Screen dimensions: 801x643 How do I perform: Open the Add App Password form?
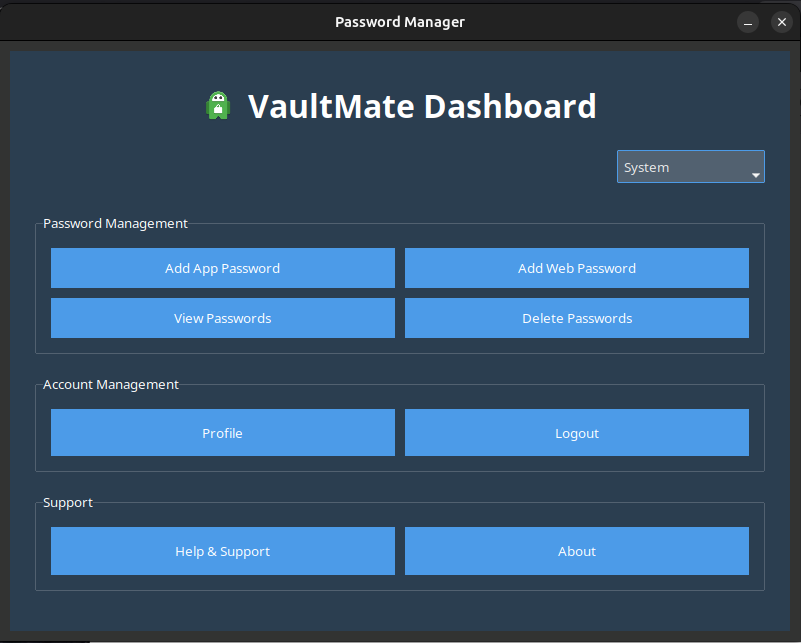coord(222,268)
